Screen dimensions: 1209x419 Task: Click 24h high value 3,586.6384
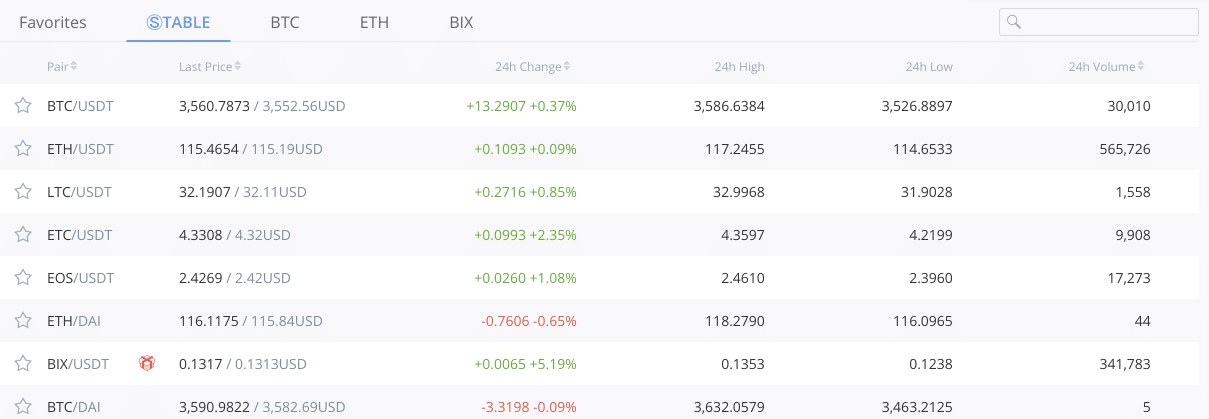(x=729, y=106)
